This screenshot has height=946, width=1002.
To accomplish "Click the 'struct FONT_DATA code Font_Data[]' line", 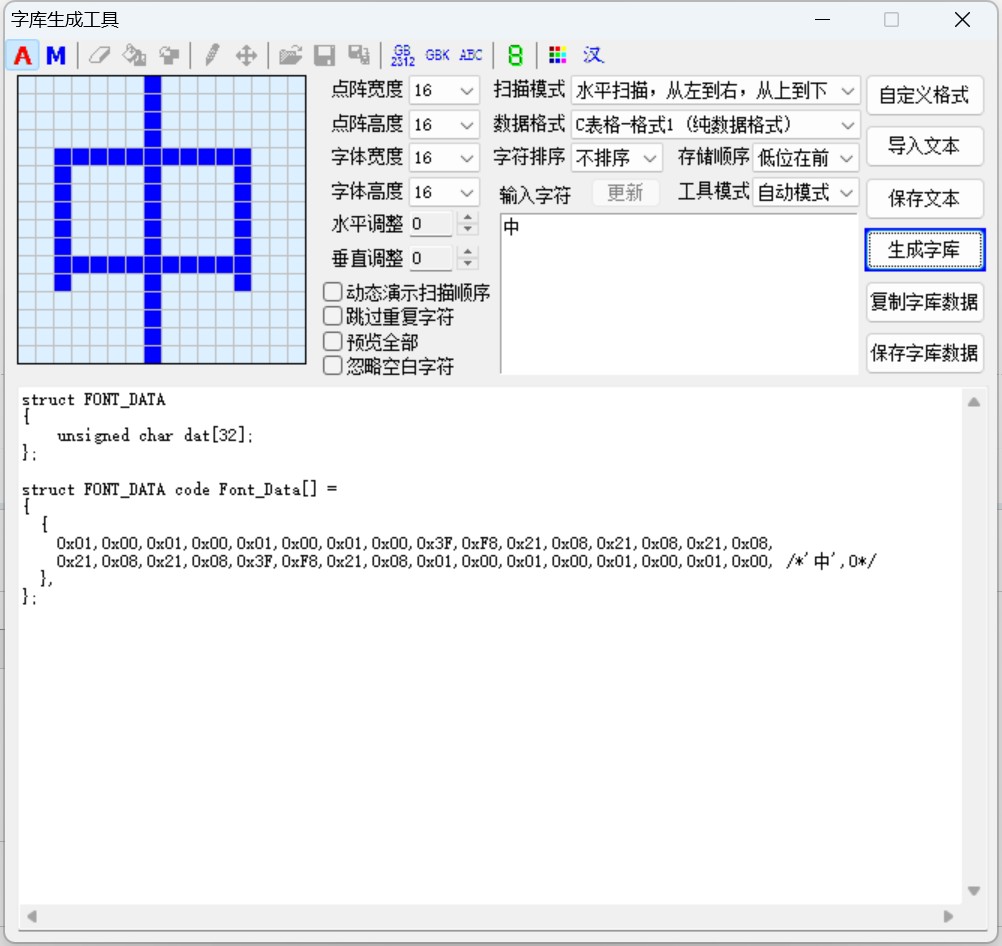I will [180, 490].
